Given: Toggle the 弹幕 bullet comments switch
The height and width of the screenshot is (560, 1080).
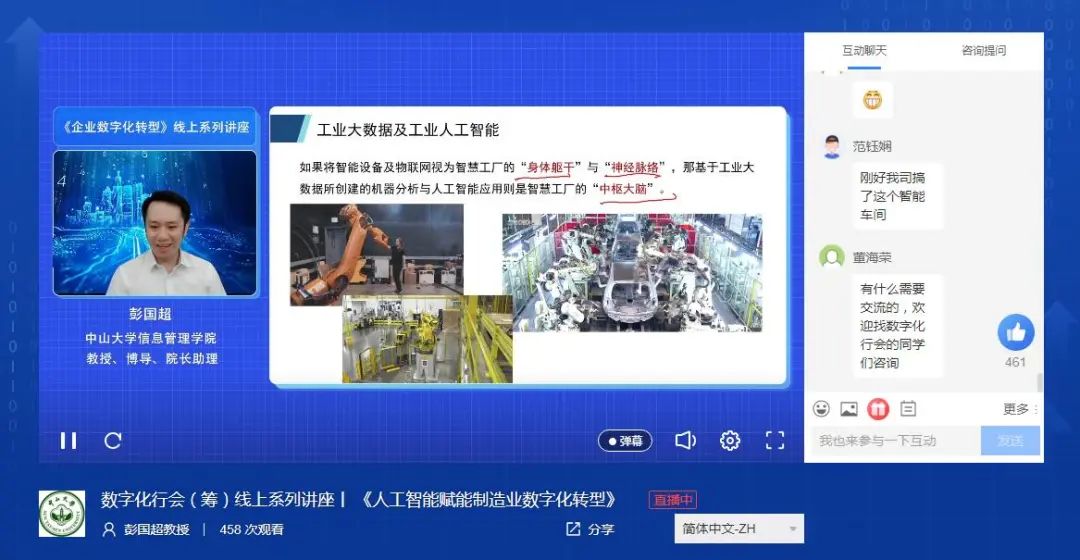Looking at the screenshot, I should click(625, 441).
